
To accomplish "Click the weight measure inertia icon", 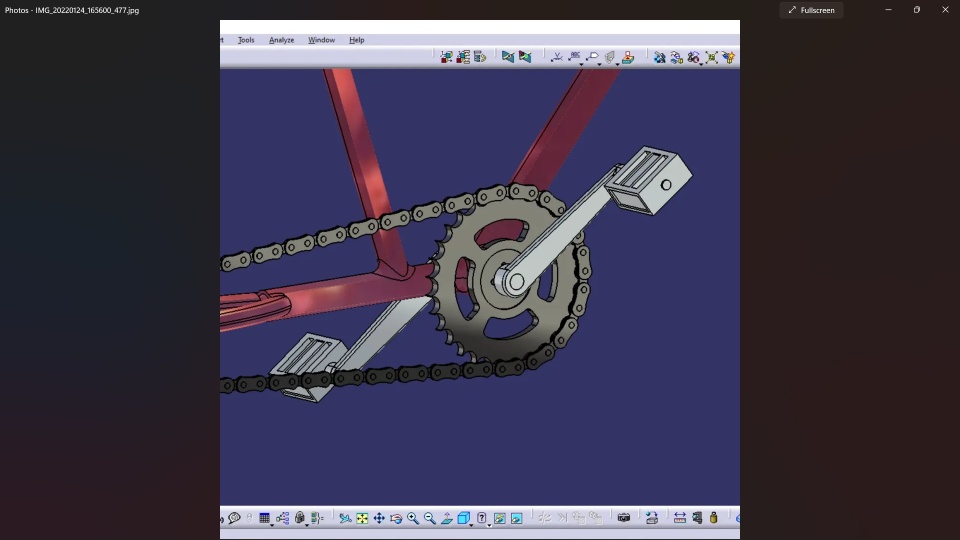I will 714,518.
